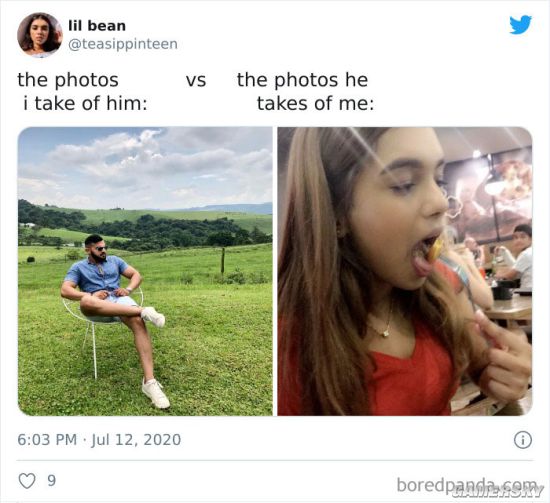This screenshot has width=550, height=503.
Task: Click the tweet text 'the photos i take of him'
Action: pos(82,92)
